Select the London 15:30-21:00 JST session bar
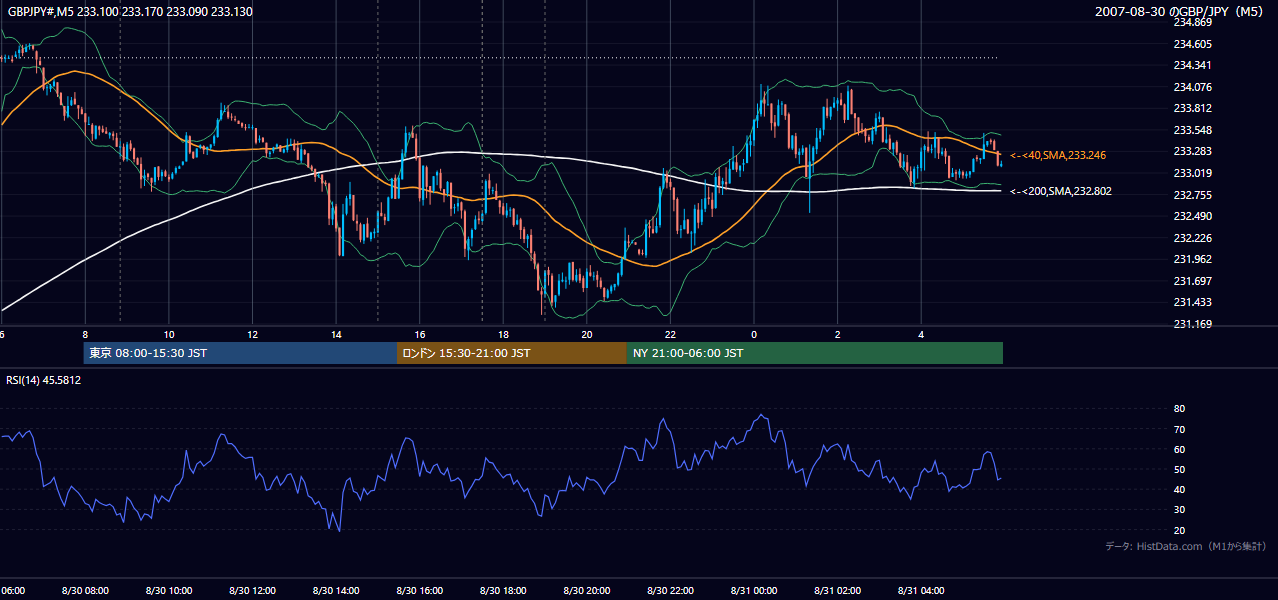This screenshot has height=600, width=1278. (512, 353)
